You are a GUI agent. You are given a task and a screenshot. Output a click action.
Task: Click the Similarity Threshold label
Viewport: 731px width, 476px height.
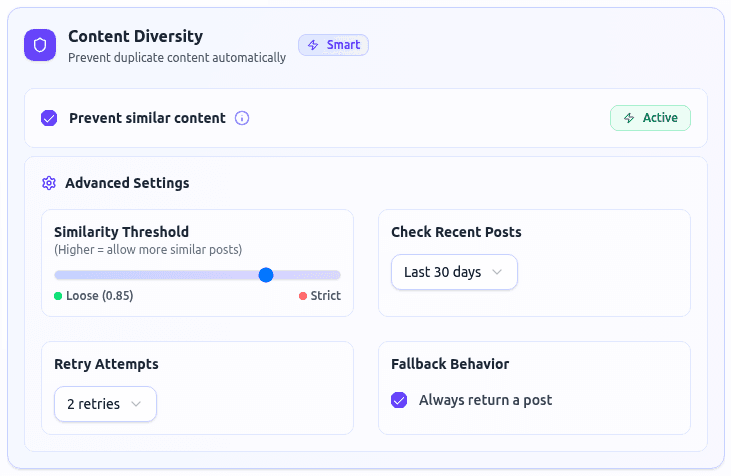122,232
